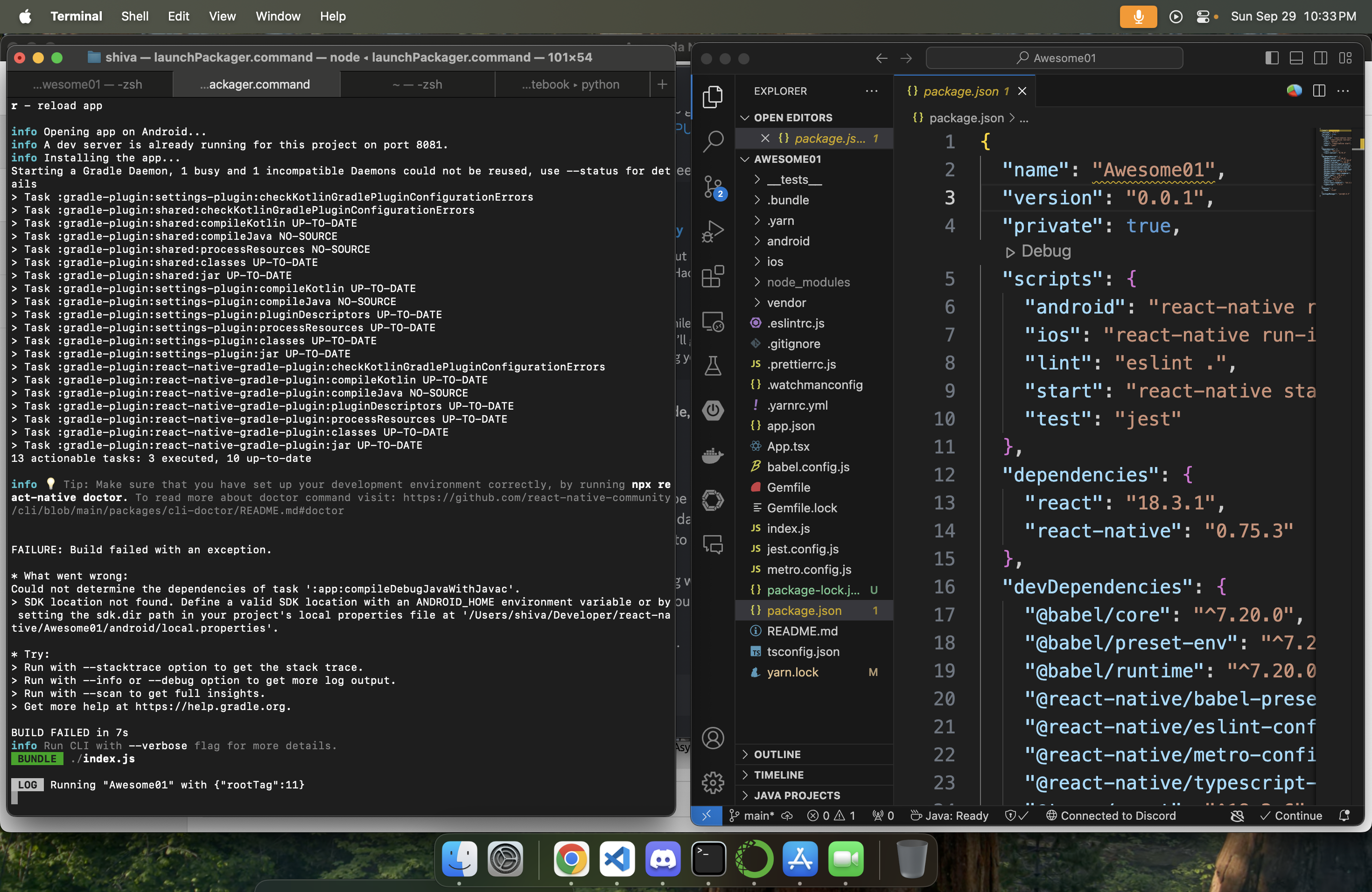This screenshot has width=1372, height=892.
Task: Open the Shell menu in menu bar
Action: (134, 16)
